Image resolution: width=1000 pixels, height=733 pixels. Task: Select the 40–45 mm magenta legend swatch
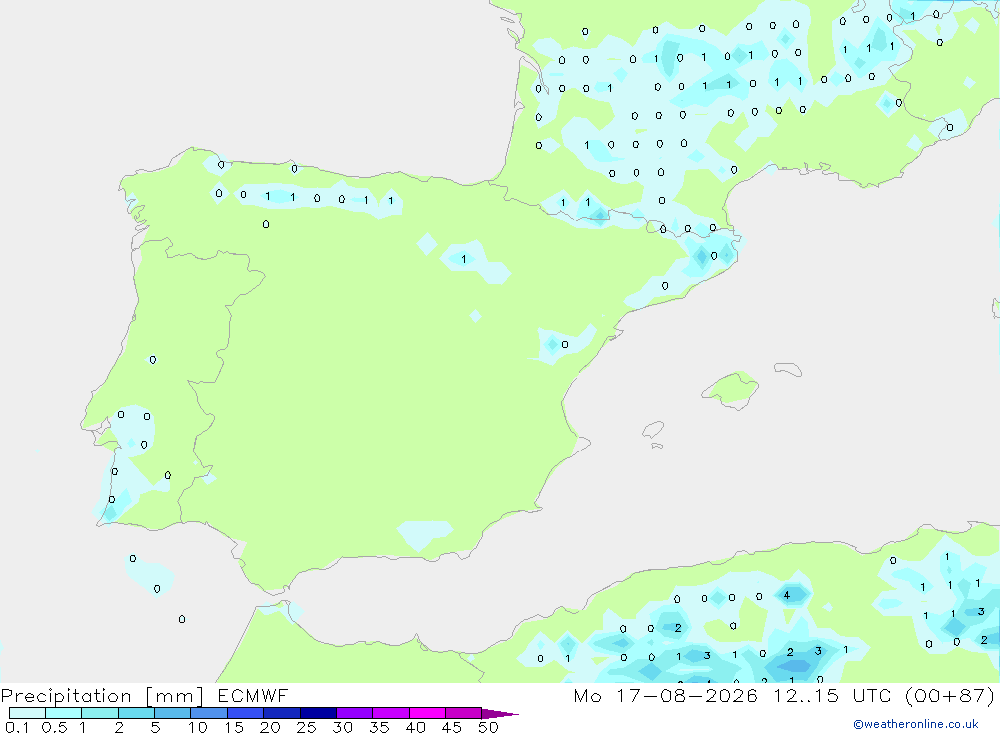click(427, 713)
